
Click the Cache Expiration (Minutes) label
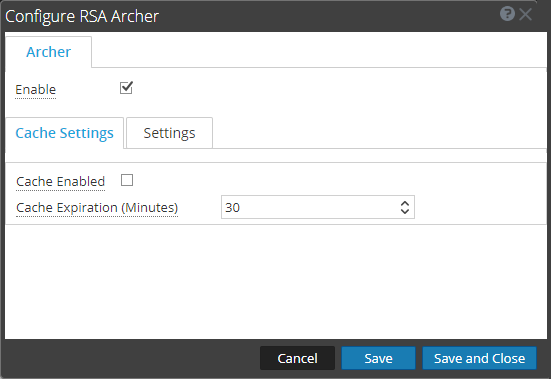coord(97,208)
